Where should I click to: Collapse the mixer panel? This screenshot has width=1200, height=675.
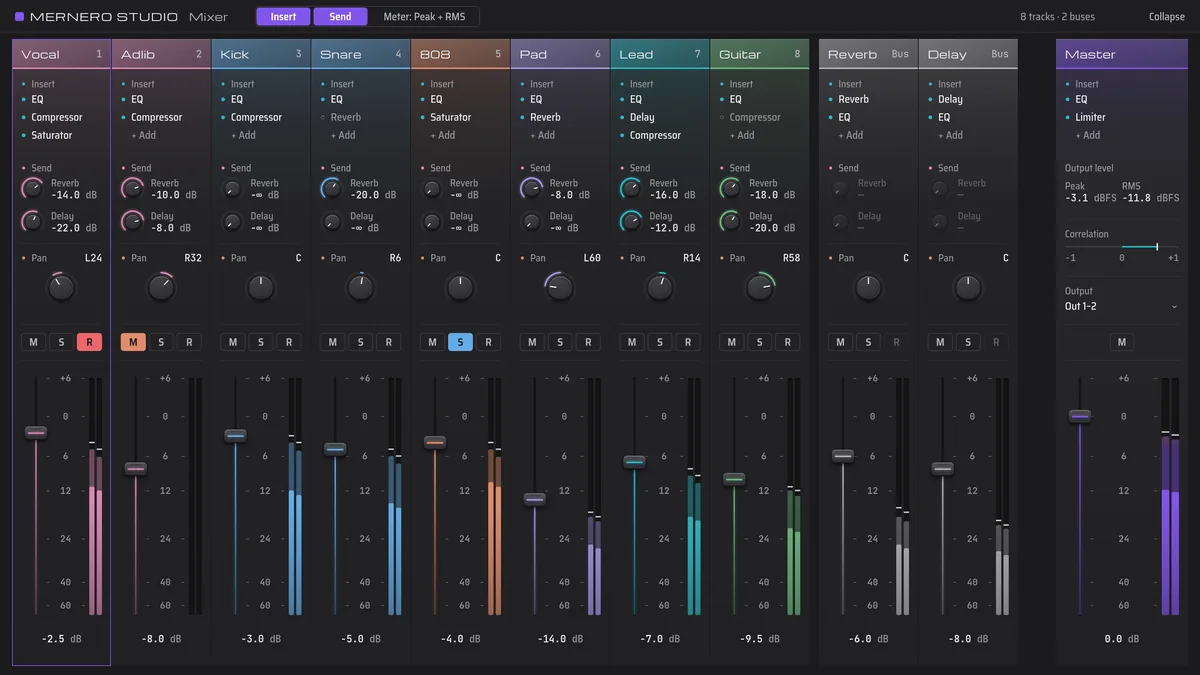[1166, 17]
